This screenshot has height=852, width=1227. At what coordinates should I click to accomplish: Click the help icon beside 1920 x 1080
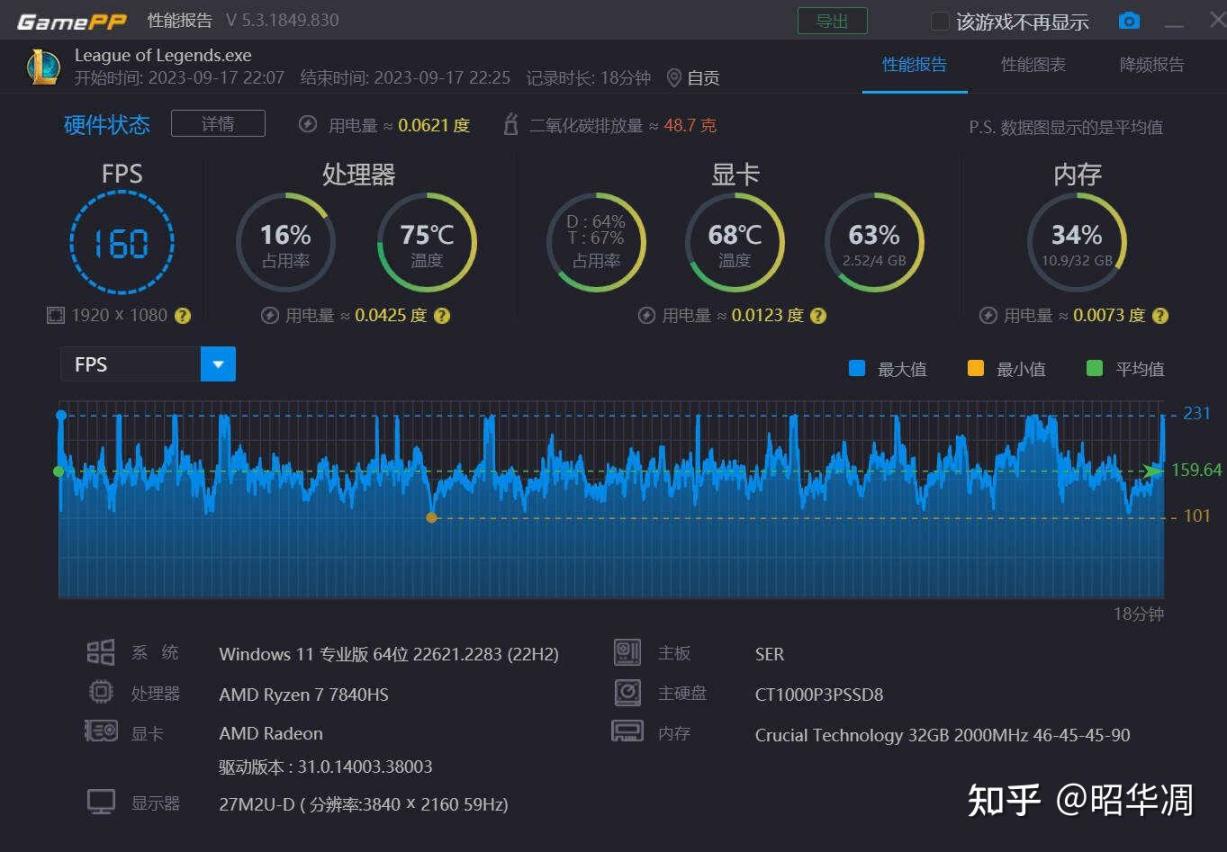(182, 316)
